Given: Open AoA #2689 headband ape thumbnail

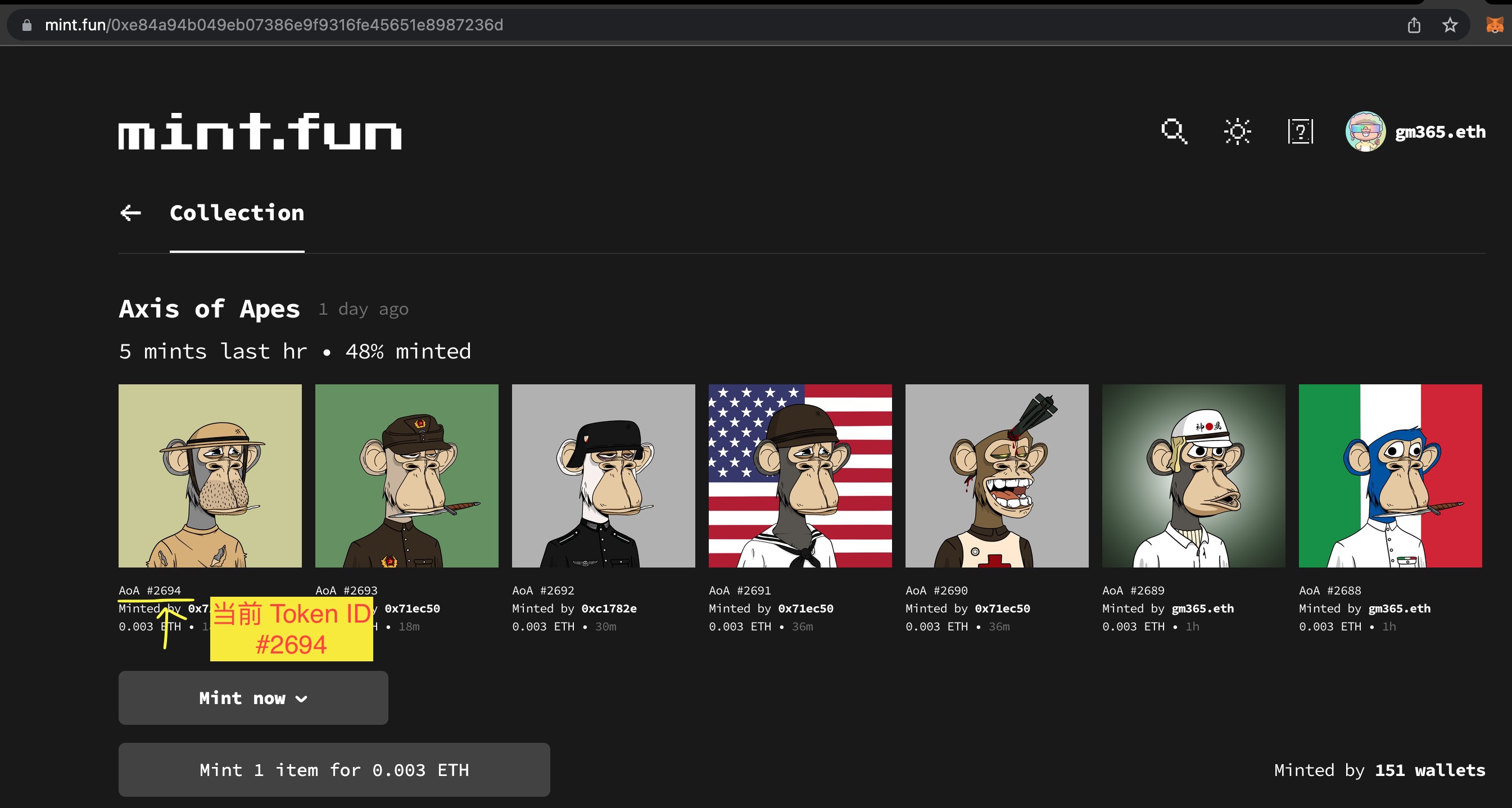Looking at the screenshot, I should (x=1193, y=476).
